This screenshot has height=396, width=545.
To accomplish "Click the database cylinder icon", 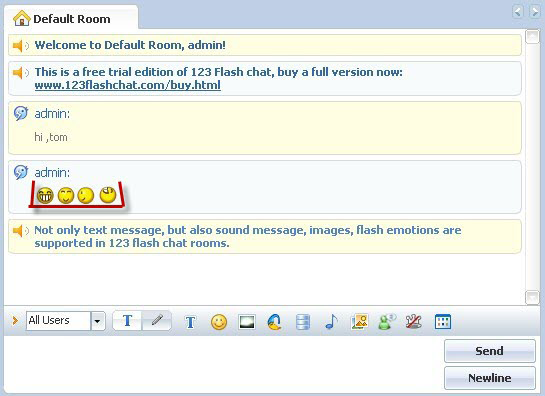I will tap(303, 322).
